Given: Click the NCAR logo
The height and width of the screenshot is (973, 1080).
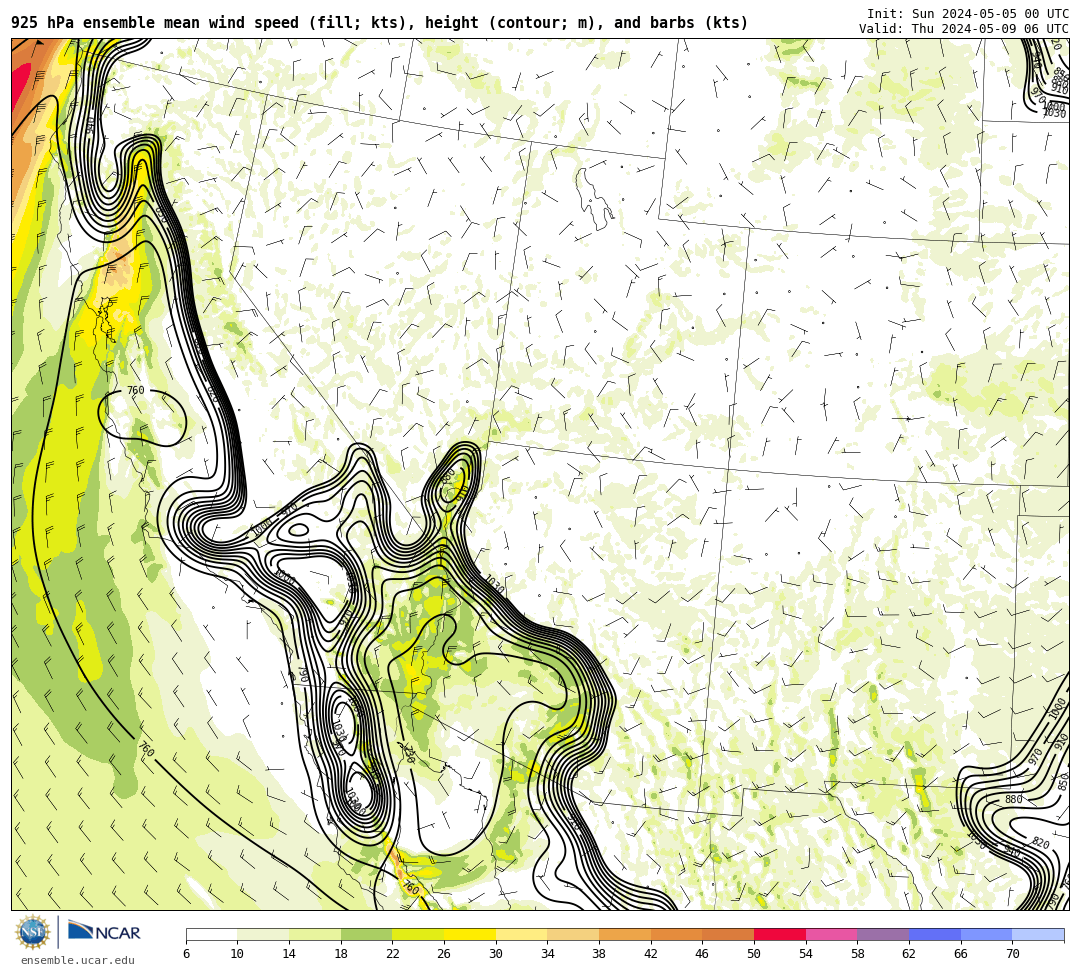Looking at the screenshot, I should pyautogui.click(x=104, y=932).
